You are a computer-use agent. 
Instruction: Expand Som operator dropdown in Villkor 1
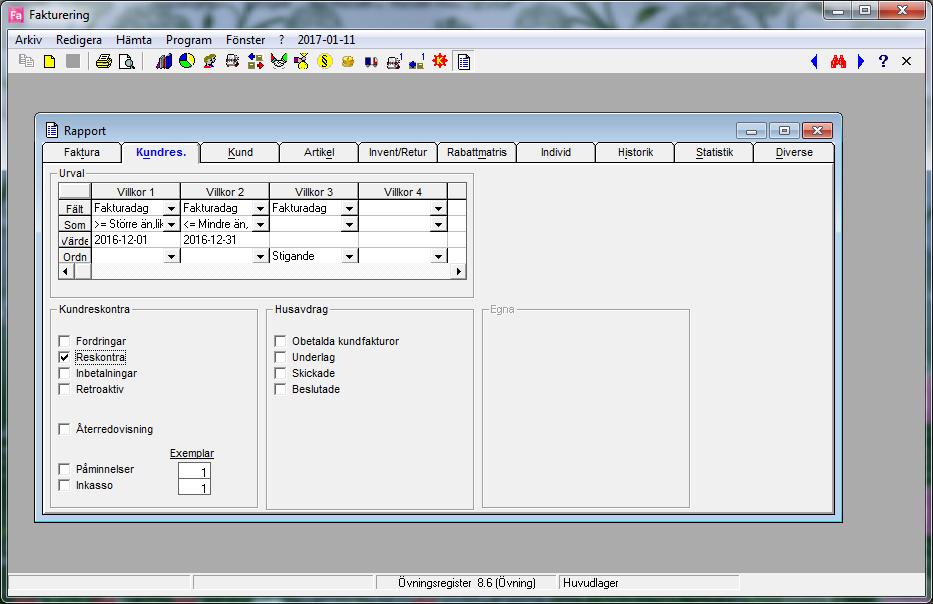click(x=171, y=224)
